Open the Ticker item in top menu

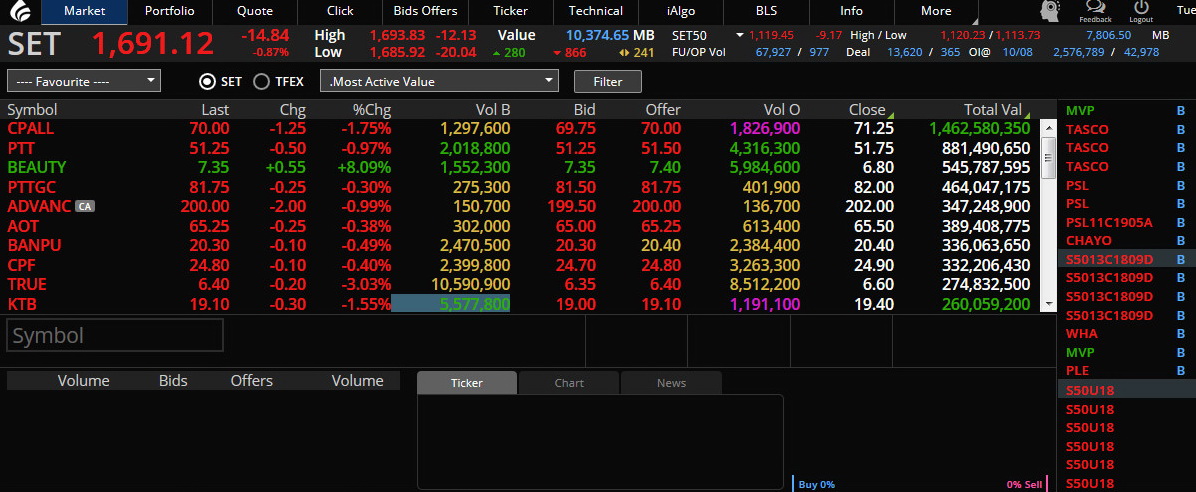click(x=510, y=11)
